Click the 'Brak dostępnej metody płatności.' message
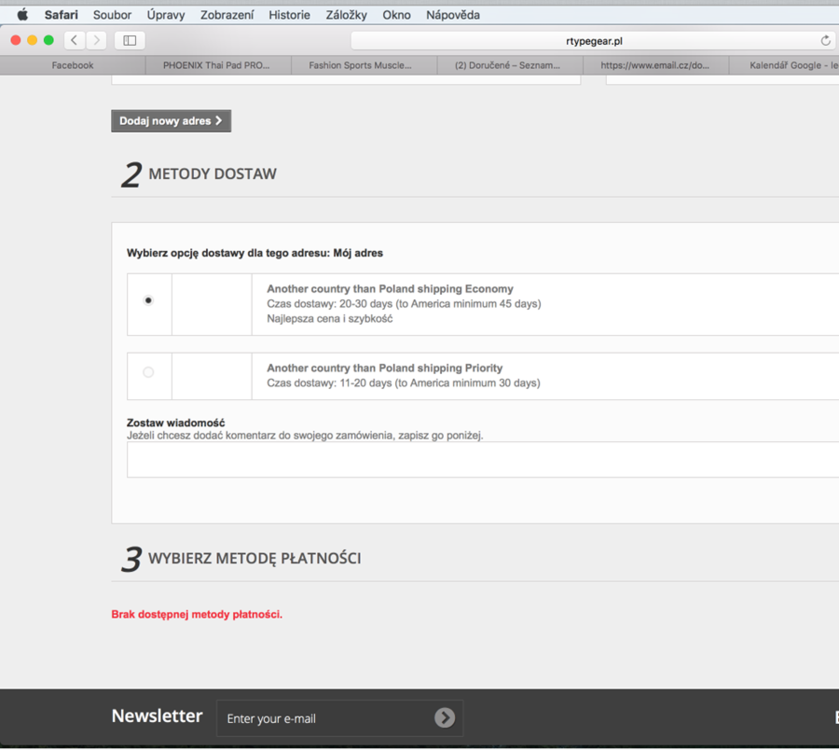Image resolution: width=839 pixels, height=750 pixels. pos(197,614)
